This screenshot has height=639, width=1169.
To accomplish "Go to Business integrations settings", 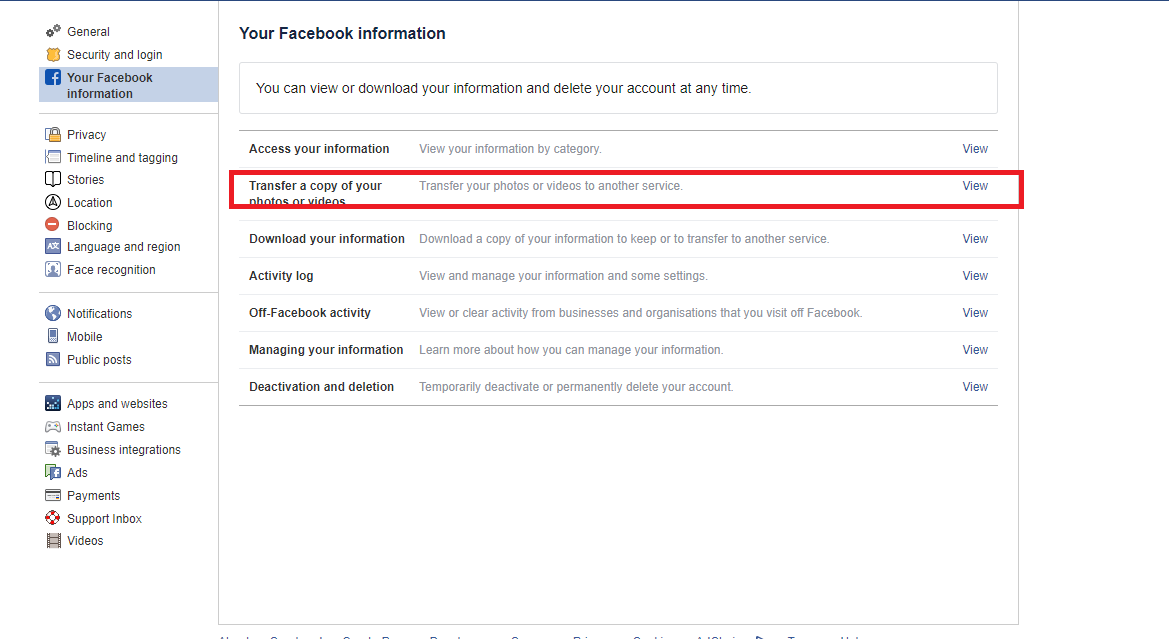I will pyautogui.click(x=123, y=450).
